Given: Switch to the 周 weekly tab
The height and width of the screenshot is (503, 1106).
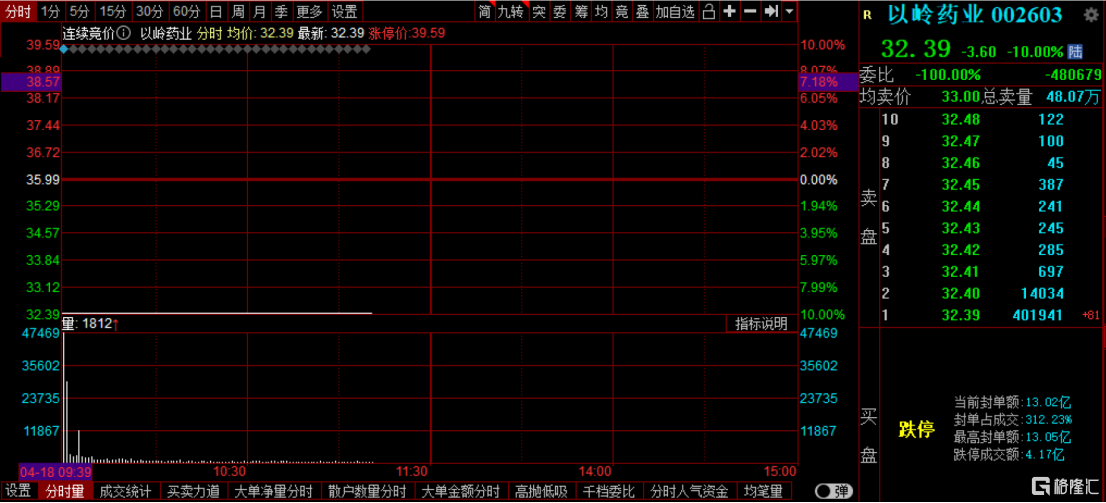Looking at the screenshot, I should [x=238, y=11].
